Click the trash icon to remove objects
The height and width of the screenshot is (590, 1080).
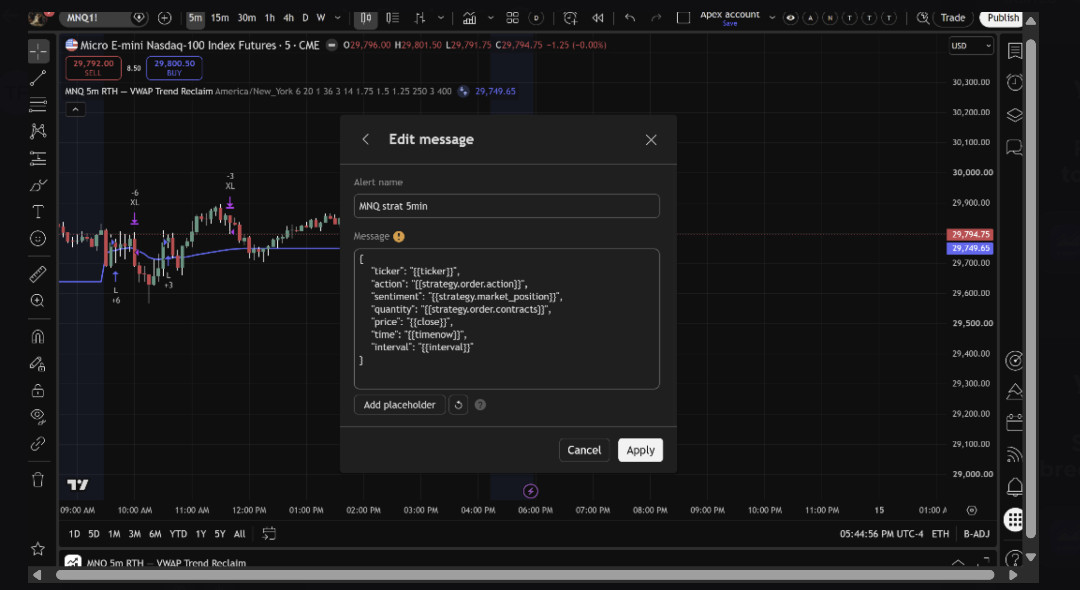[x=38, y=480]
